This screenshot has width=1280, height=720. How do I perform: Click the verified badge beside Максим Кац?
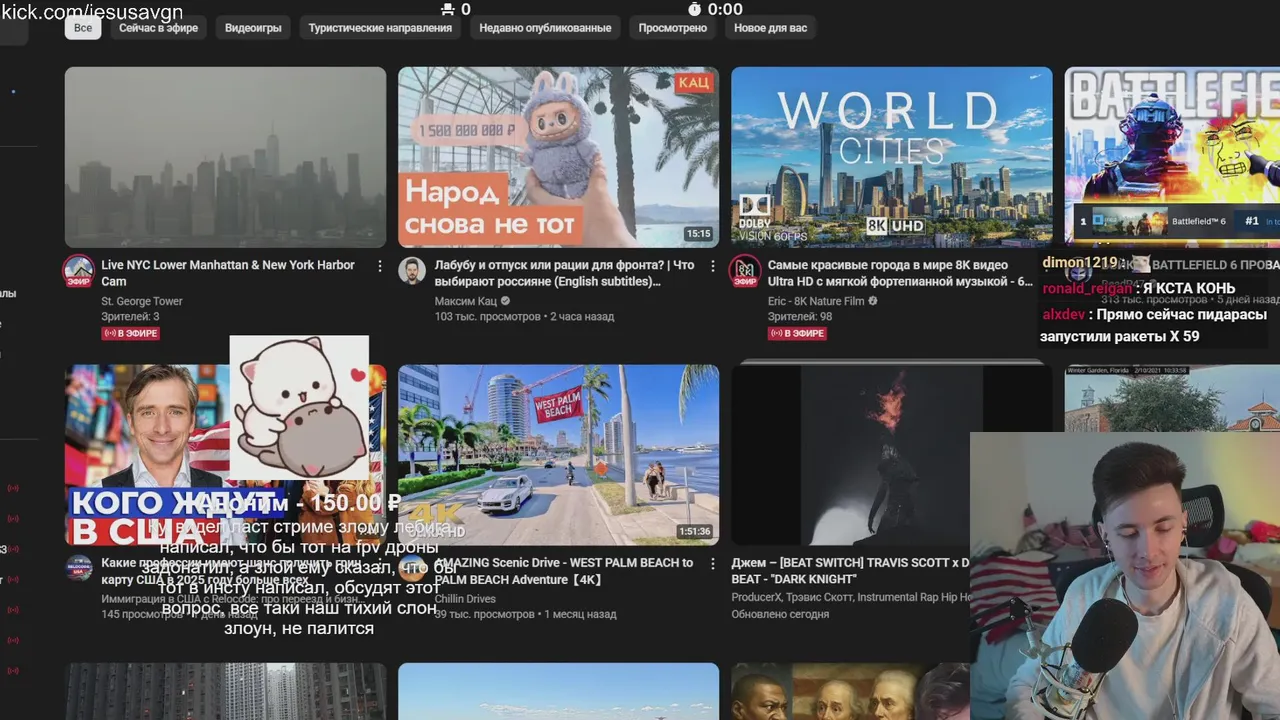(x=505, y=301)
